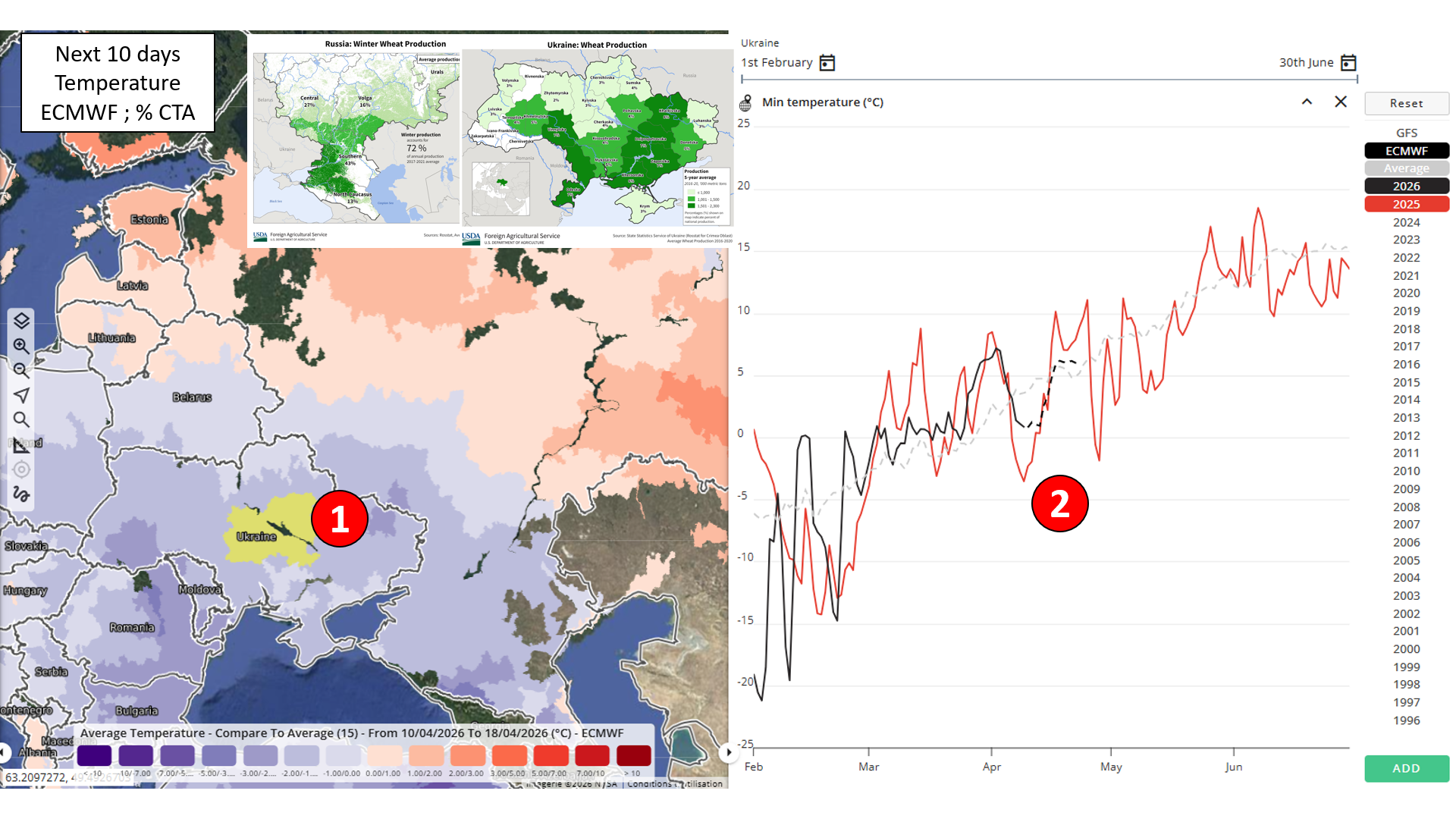The height and width of the screenshot is (819, 1456).
Task: Click the zoom in magnifier icon
Action: click(x=21, y=346)
